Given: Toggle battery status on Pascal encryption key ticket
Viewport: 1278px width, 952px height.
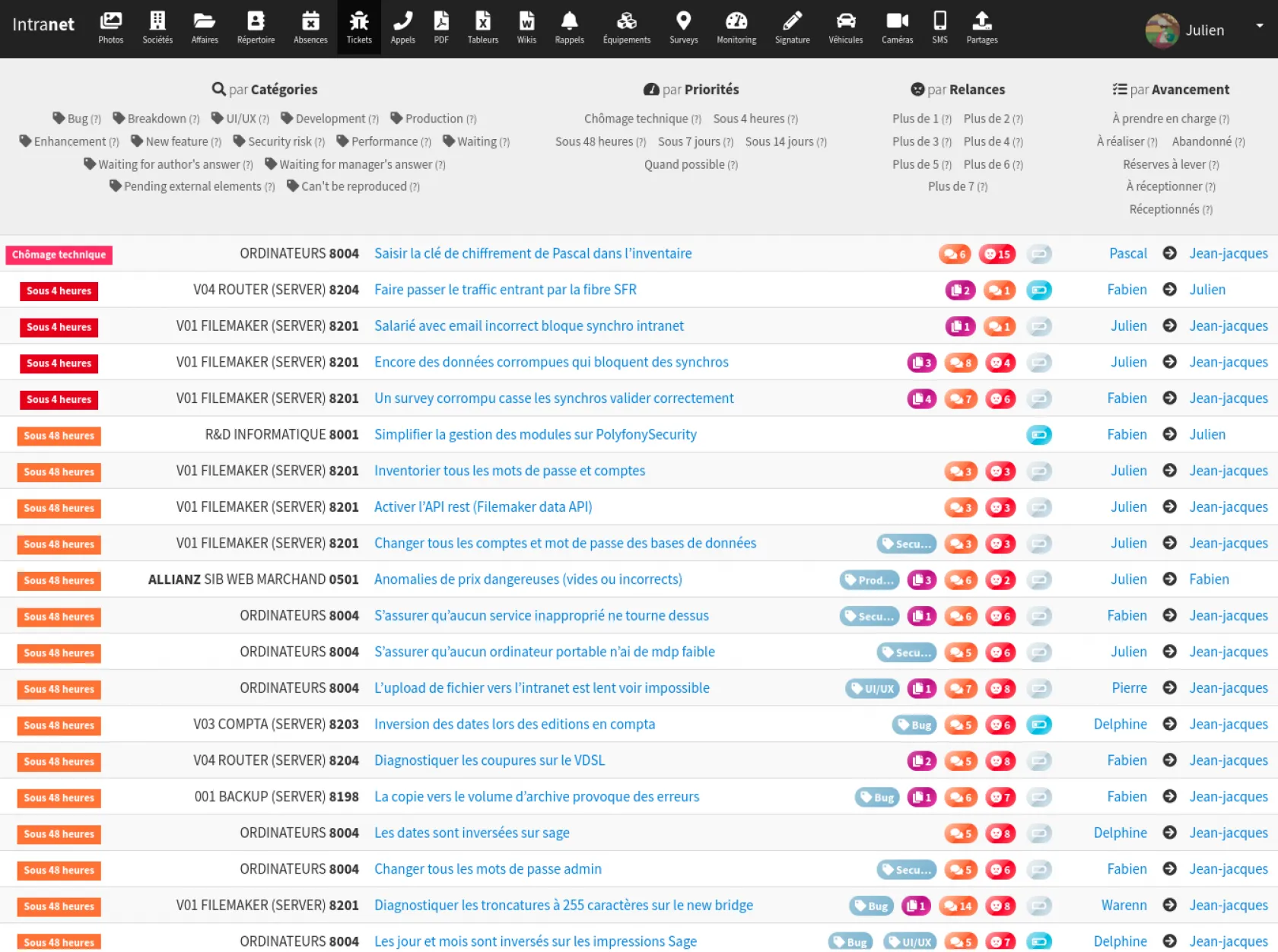Looking at the screenshot, I should pos(1038,254).
